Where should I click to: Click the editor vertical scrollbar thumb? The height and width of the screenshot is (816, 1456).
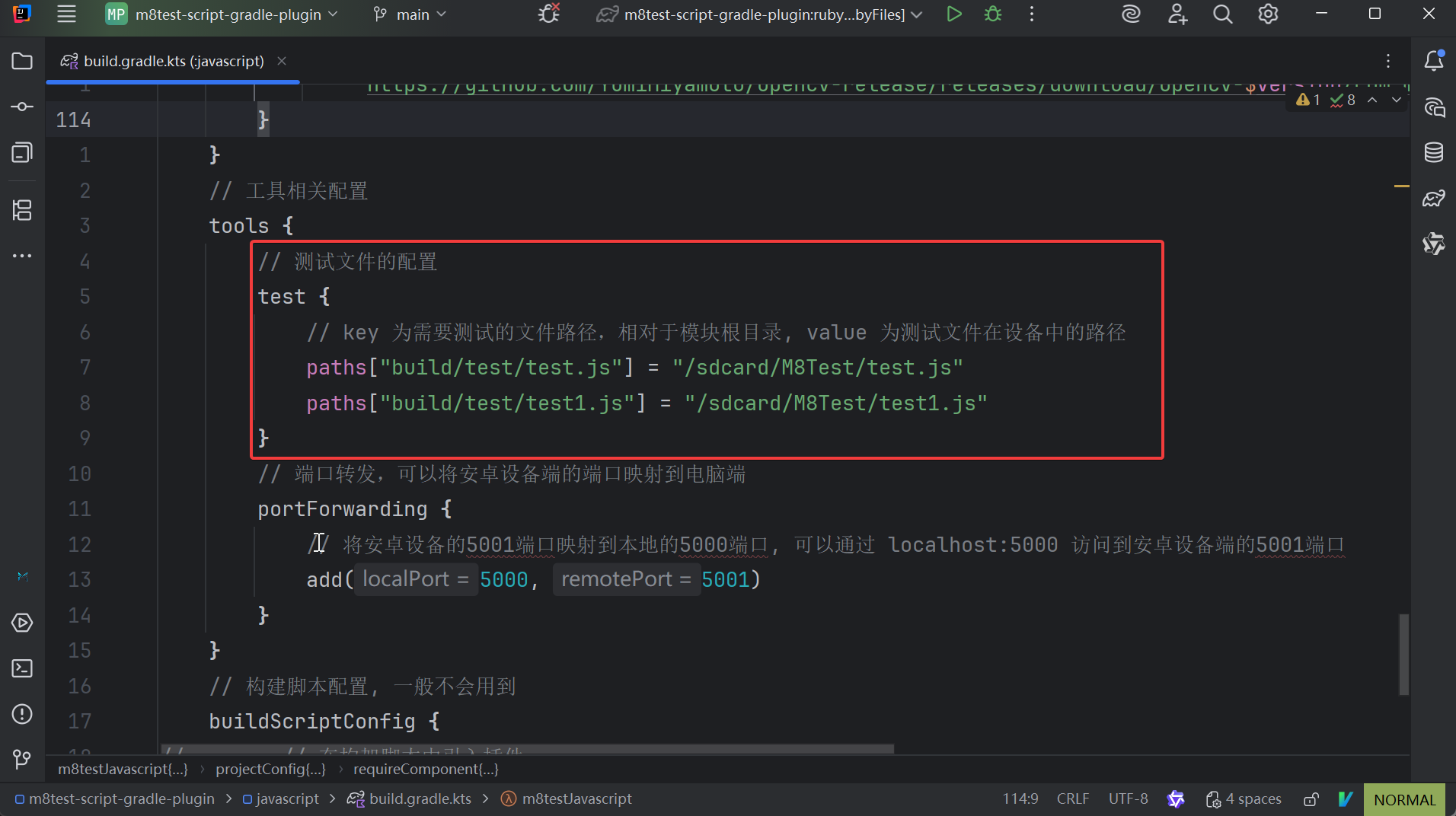1403,655
